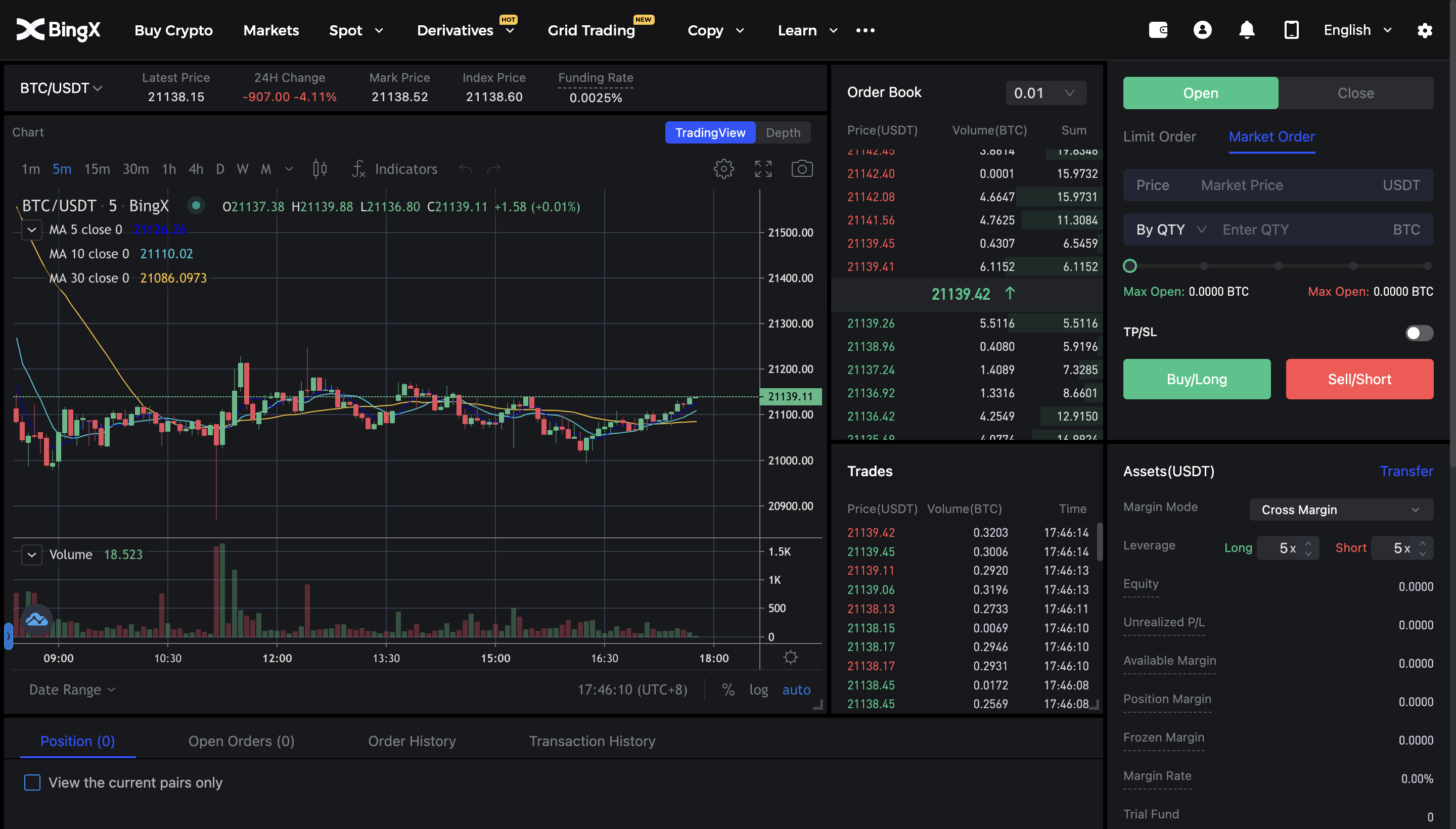Click the mobile app download icon
1456x829 pixels.
(x=1291, y=30)
